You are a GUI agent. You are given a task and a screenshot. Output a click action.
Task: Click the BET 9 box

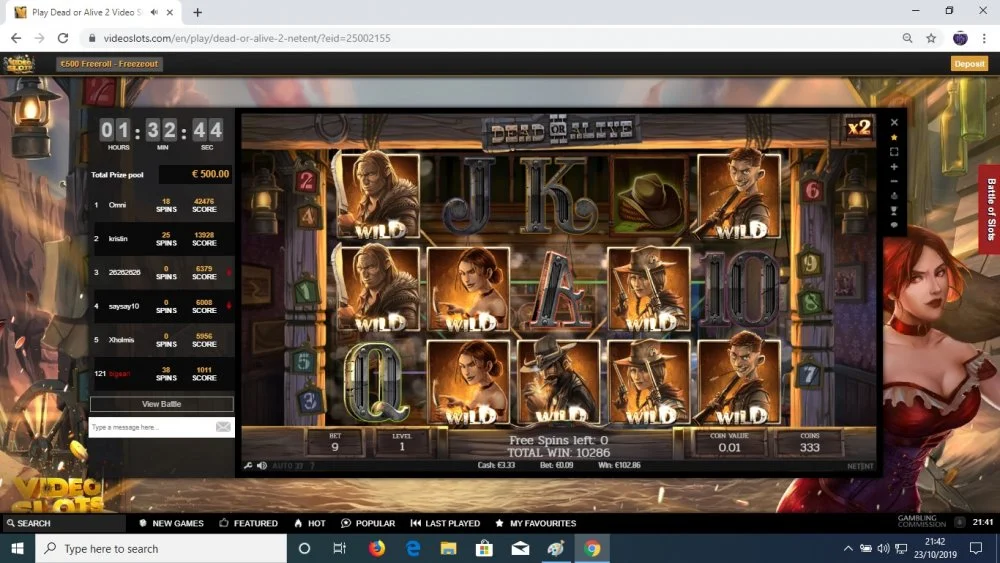(x=335, y=442)
